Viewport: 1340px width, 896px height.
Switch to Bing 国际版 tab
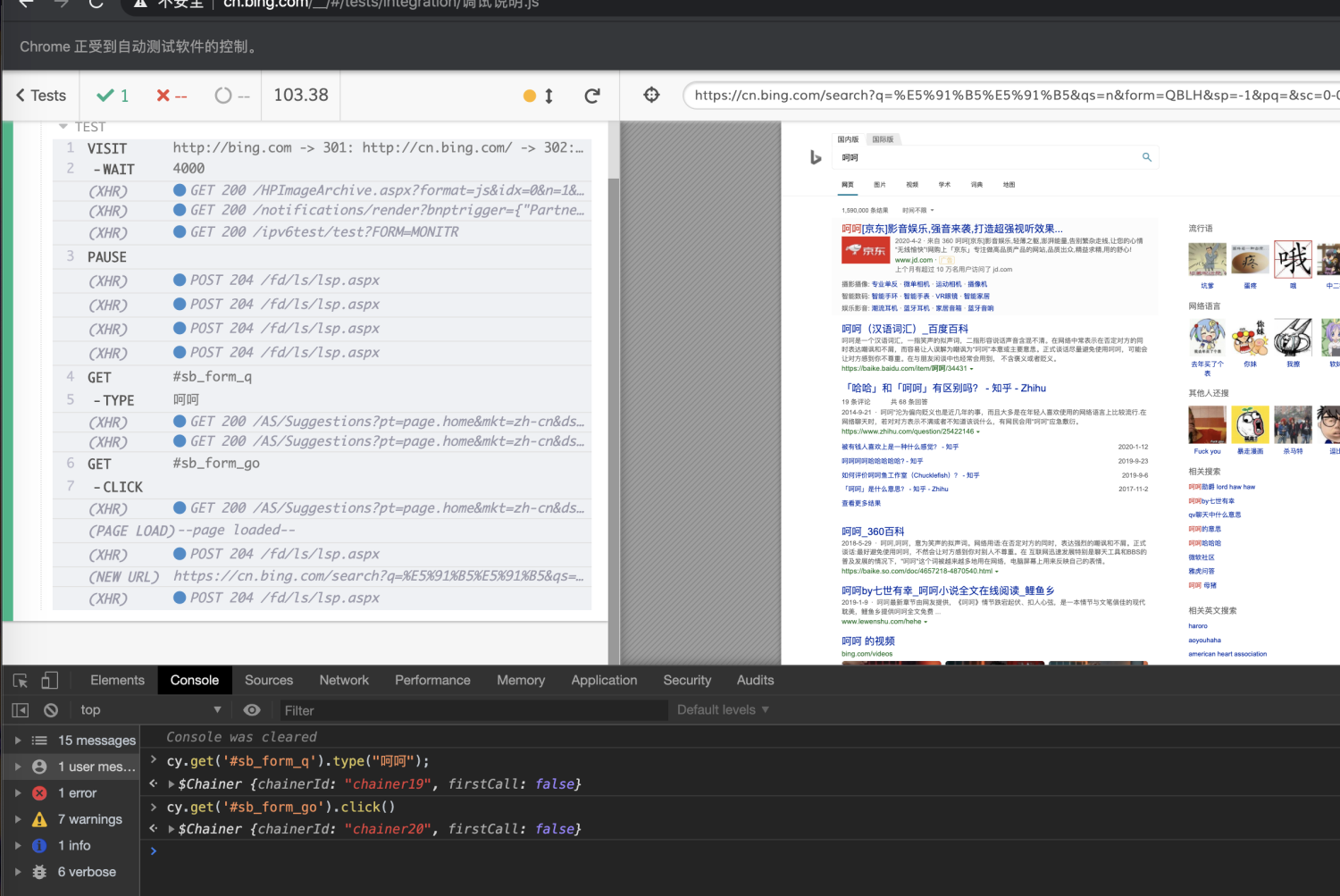point(883,139)
